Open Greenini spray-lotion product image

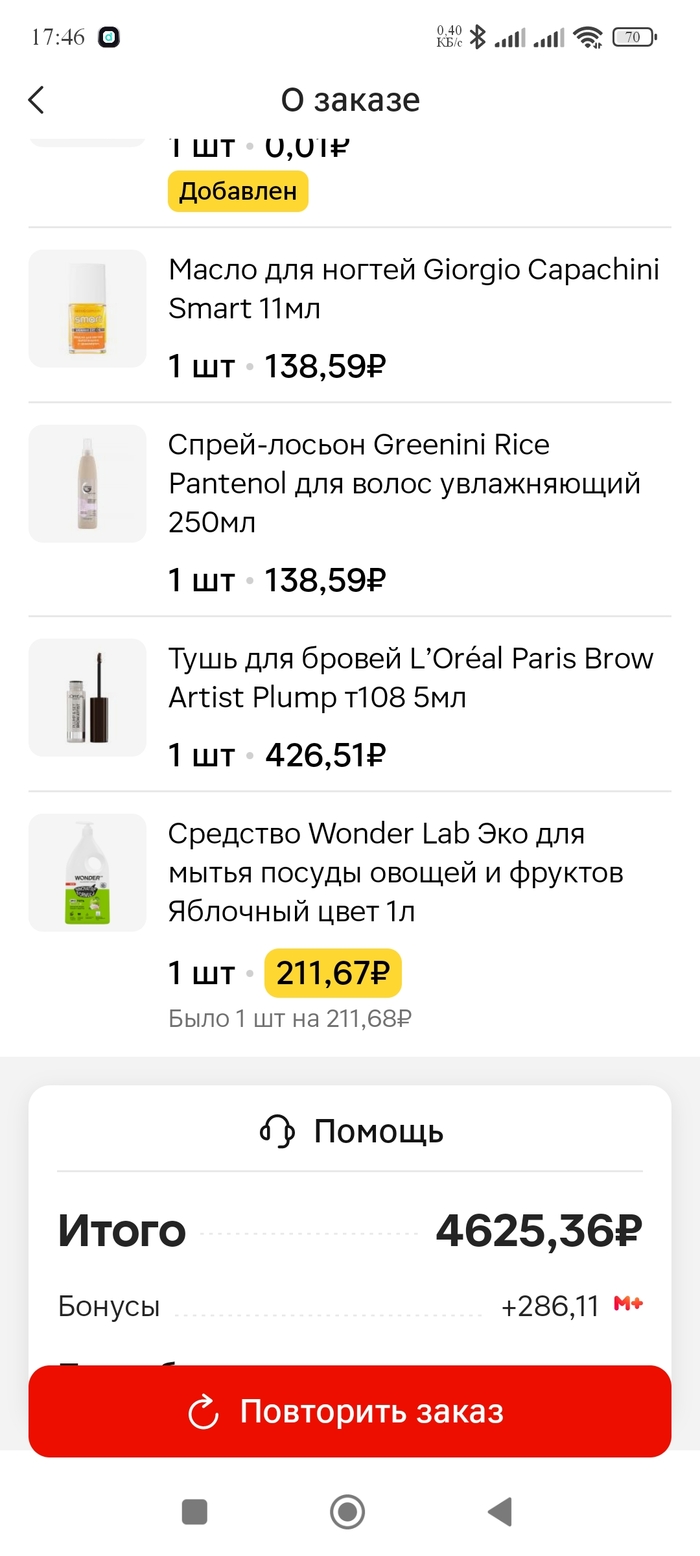(88, 483)
